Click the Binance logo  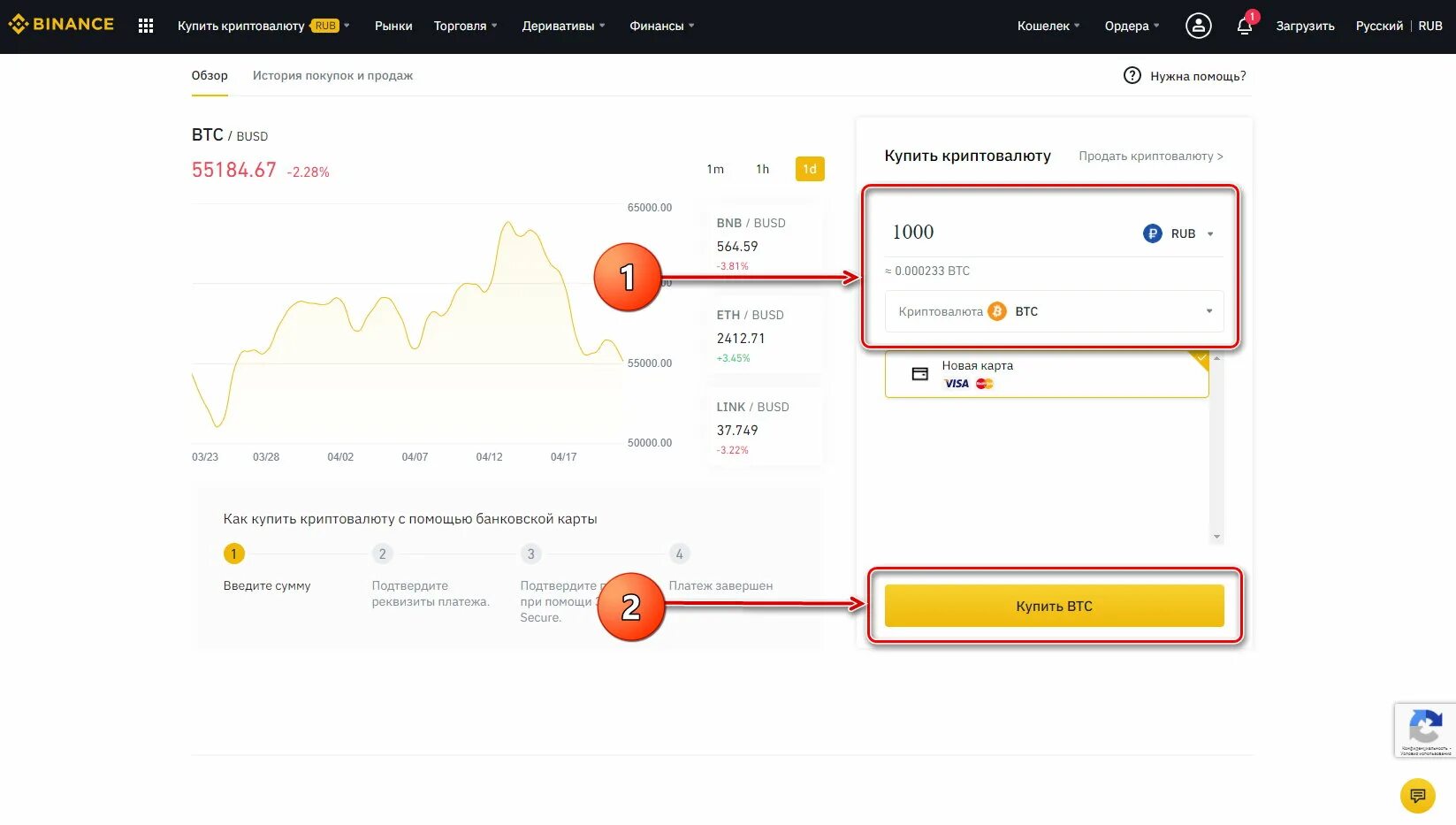click(61, 25)
